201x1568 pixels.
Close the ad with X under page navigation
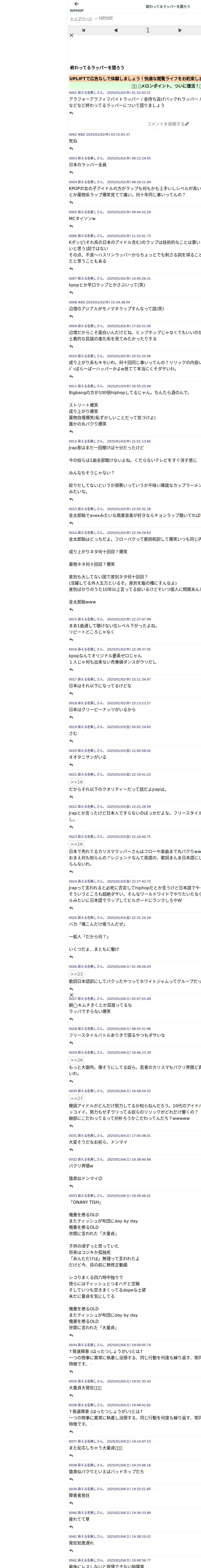click(x=71, y=35)
